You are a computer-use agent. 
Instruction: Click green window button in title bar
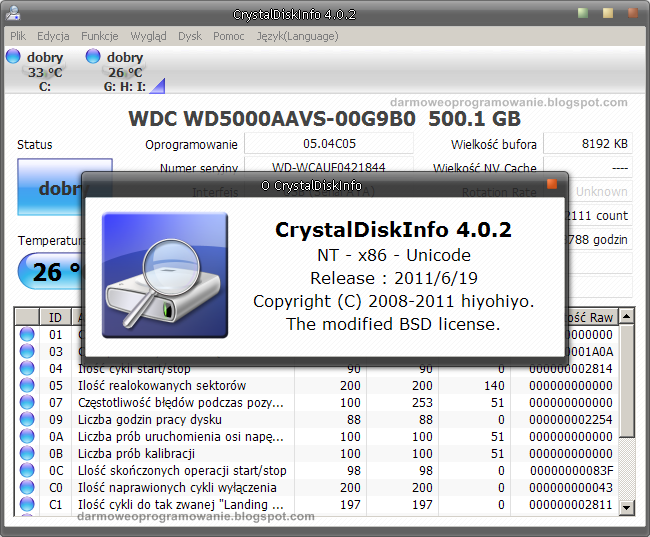[583, 13]
